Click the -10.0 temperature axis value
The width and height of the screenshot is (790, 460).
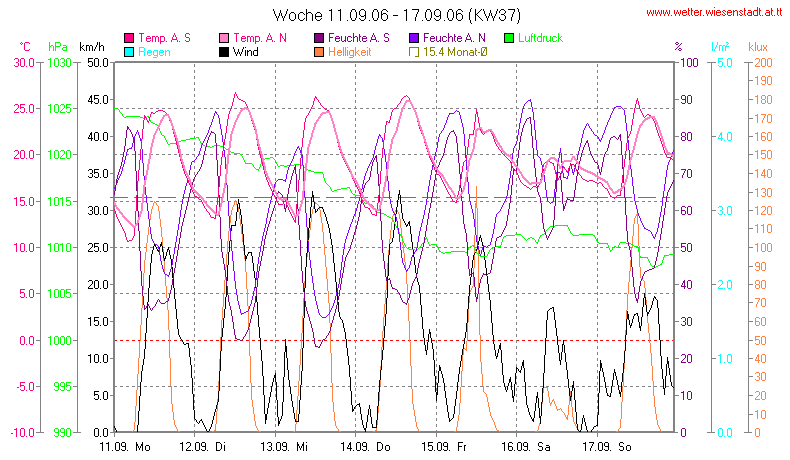coord(23,432)
